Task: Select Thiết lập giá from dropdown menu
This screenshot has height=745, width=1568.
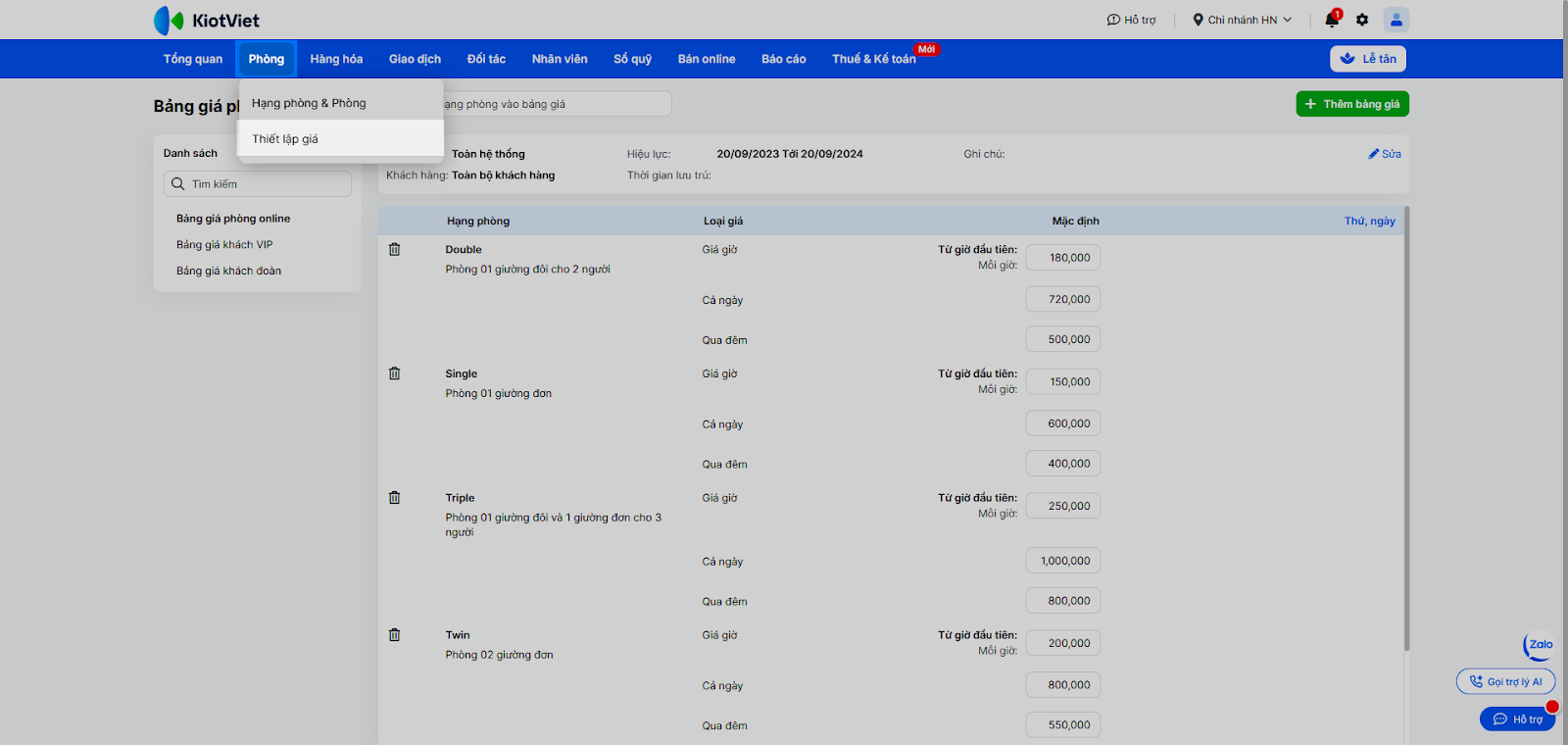Action: 285,139
